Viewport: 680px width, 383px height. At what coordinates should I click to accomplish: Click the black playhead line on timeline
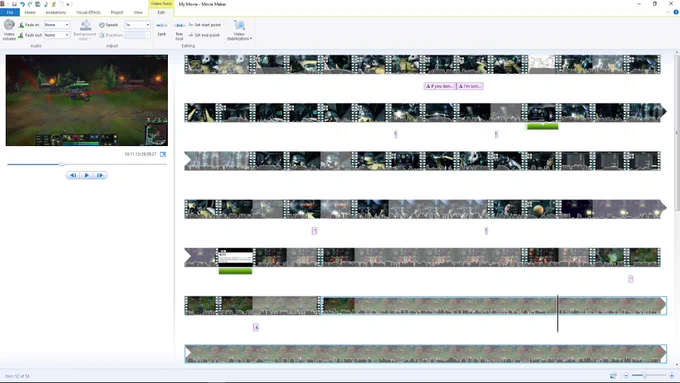(558, 313)
